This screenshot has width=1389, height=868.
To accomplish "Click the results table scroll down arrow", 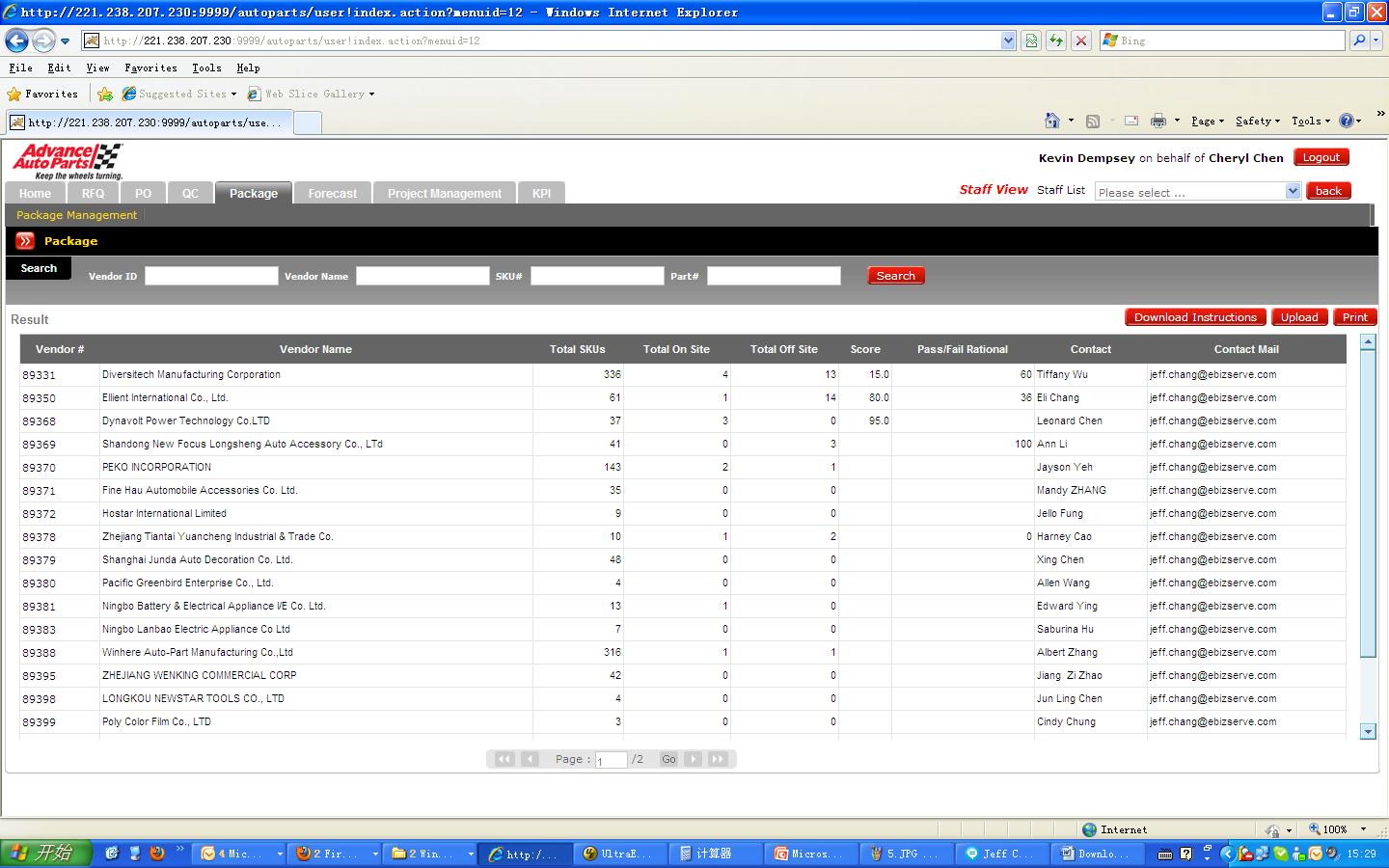I will click(1367, 731).
